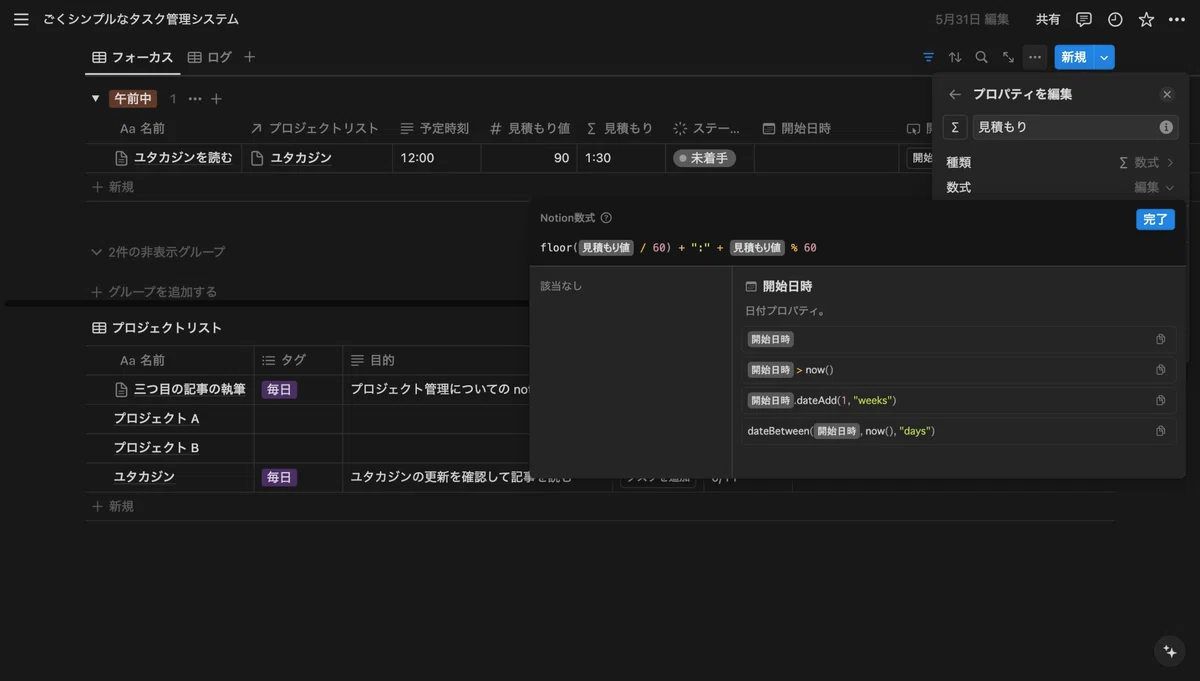
Task: Click the 90 estimate value cell
Action: pyautogui.click(x=529, y=158)
